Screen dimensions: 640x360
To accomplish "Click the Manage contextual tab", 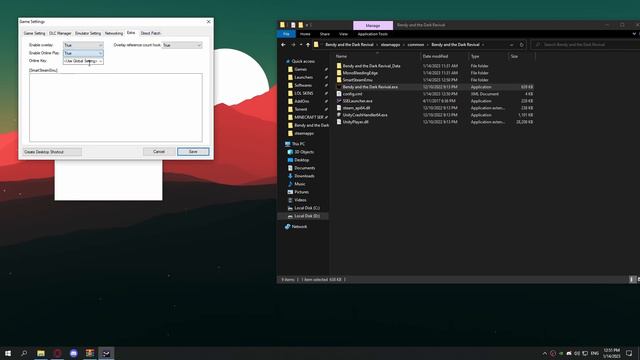I will (x=373, y=25).
